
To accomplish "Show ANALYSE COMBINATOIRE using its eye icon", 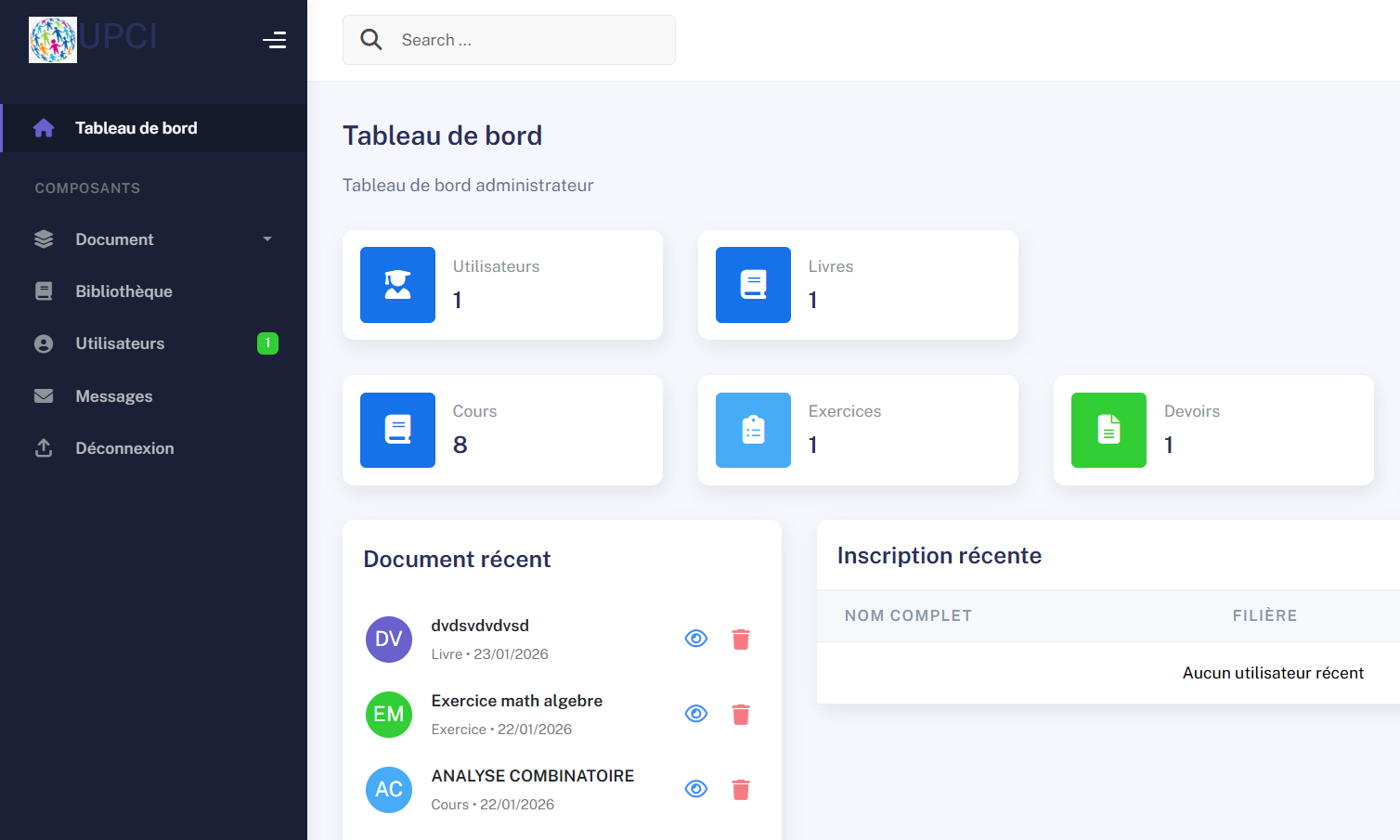I will (x=696, y=788).
